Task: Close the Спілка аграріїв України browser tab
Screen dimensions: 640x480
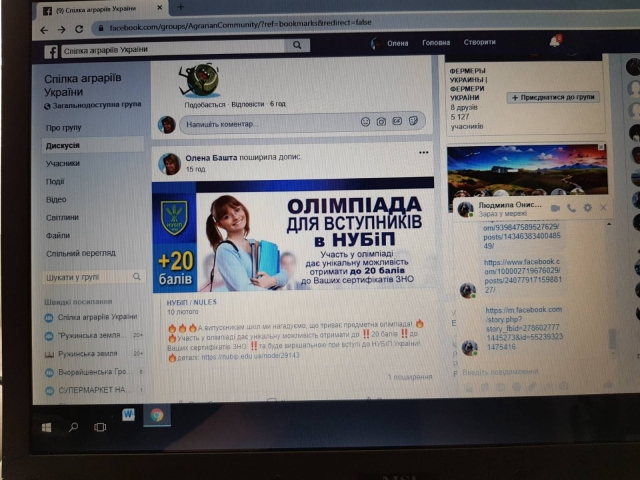Action: pyautogui.click(x=160, y=7)
